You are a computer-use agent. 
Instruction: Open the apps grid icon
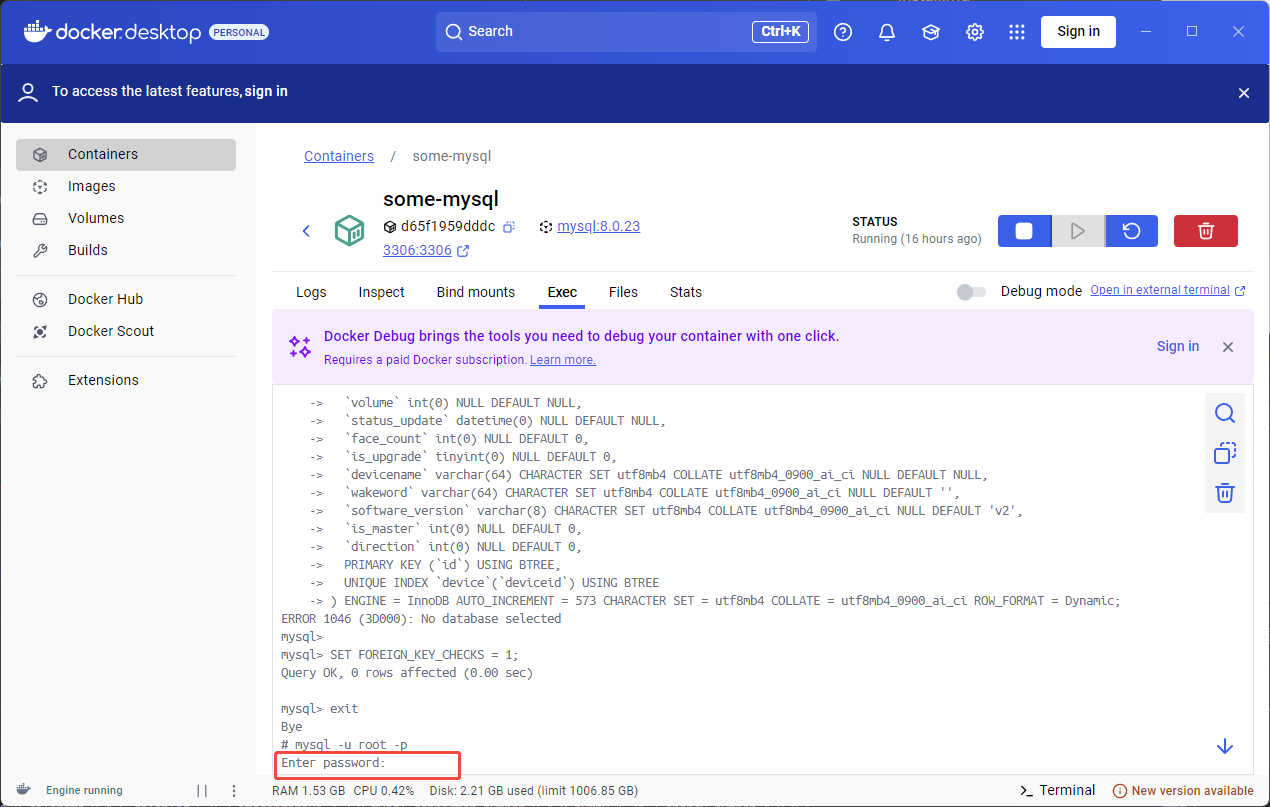[1017, 32]
